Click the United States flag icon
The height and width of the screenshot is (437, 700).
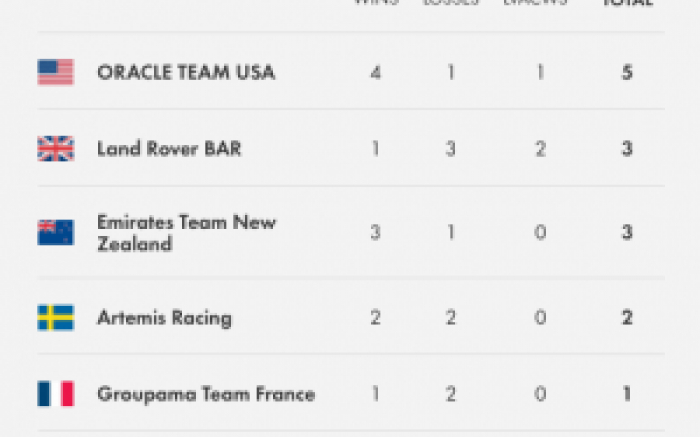pos(56,72)
